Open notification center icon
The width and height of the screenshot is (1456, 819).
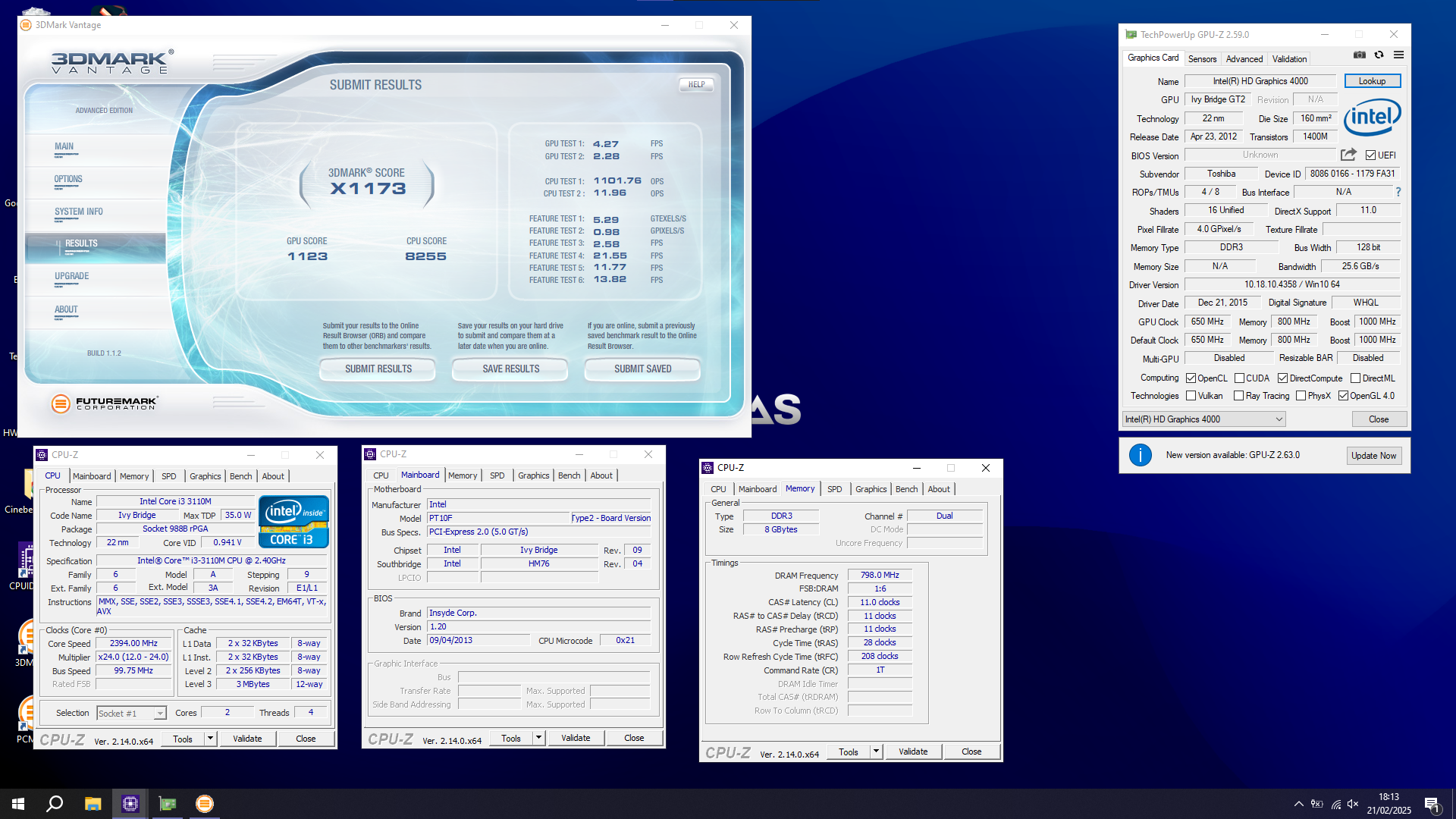(x=1432, y=804)
